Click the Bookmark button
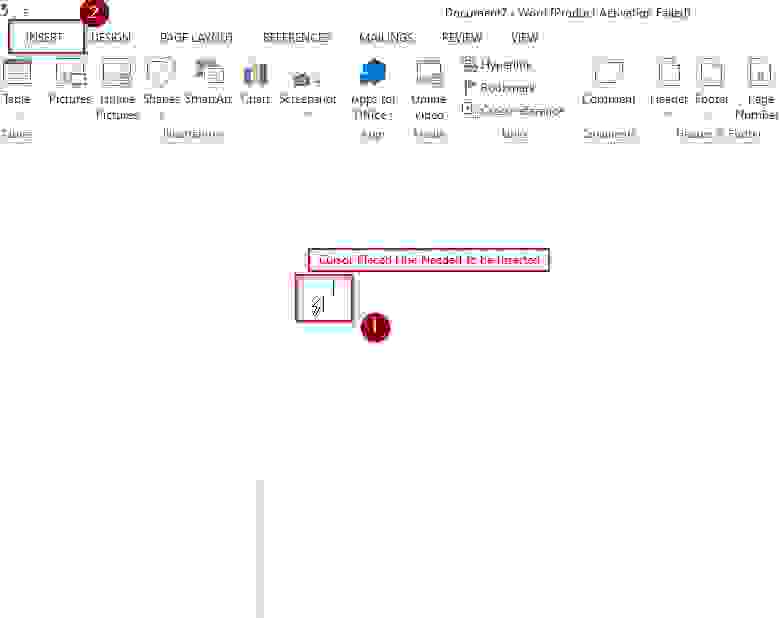Screen dimensions: 782x618 click(499, 87)
